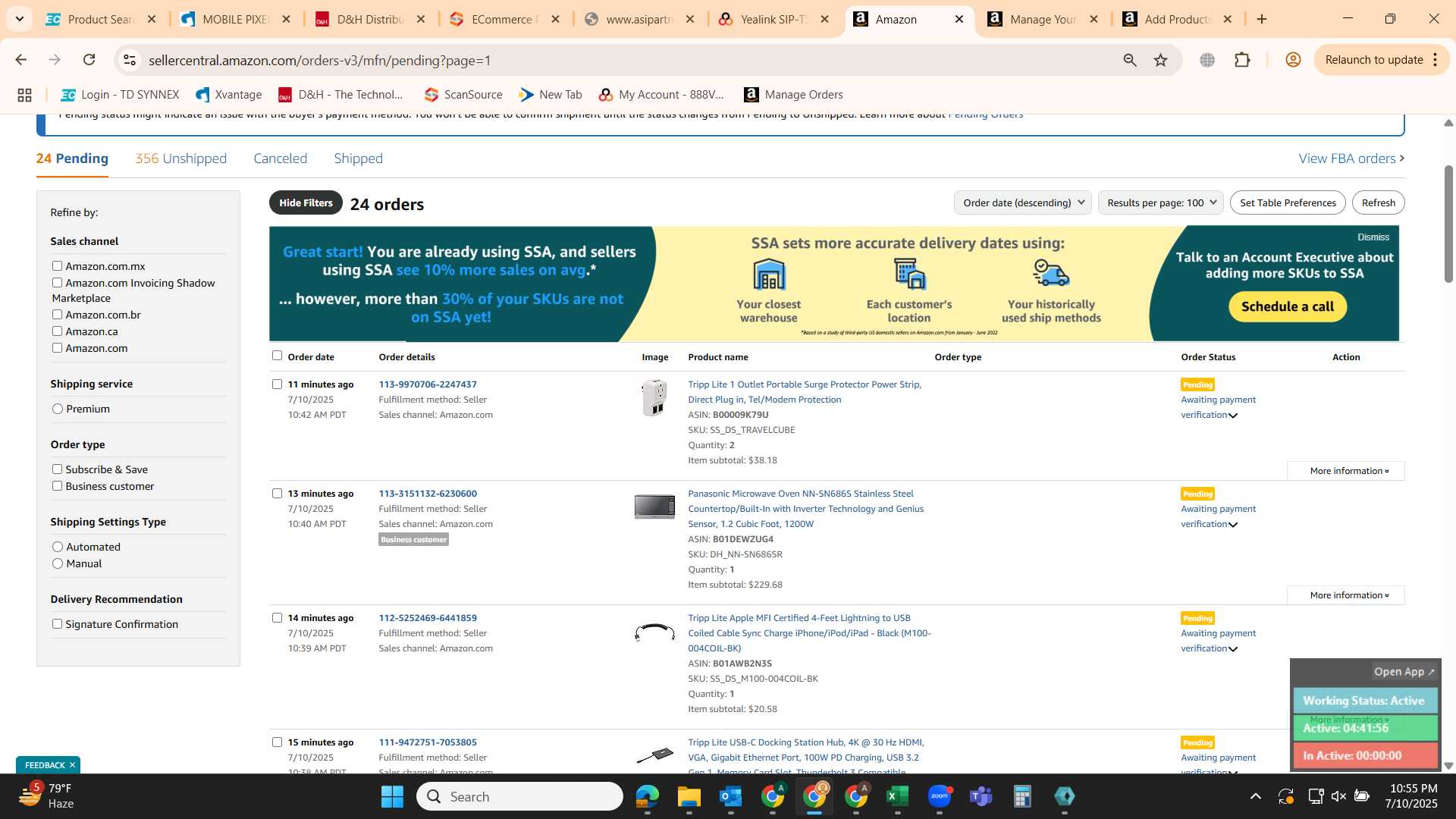Expand More information for Panasonic Microwave order
This screenshot has height=819, width=1456.
point(1347,595)
